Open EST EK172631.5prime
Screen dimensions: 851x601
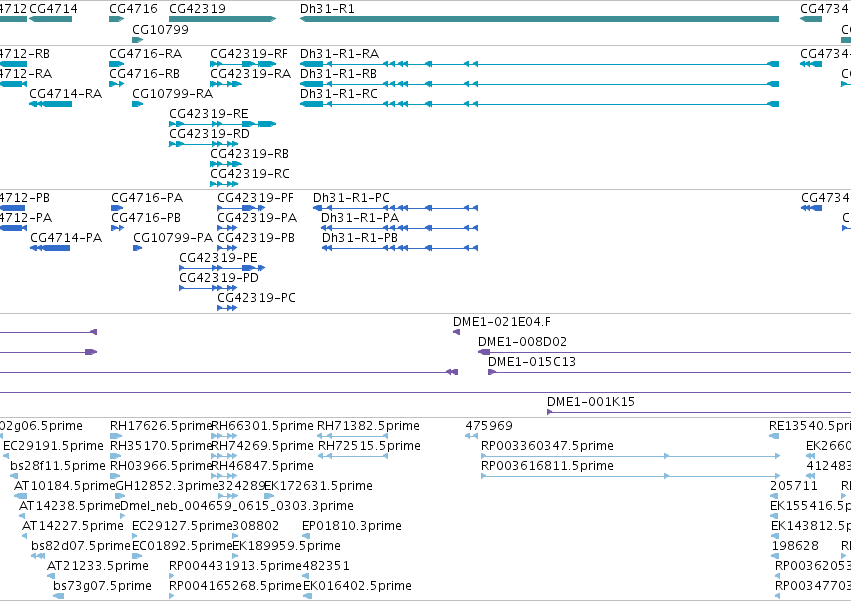tap(318, 486)
